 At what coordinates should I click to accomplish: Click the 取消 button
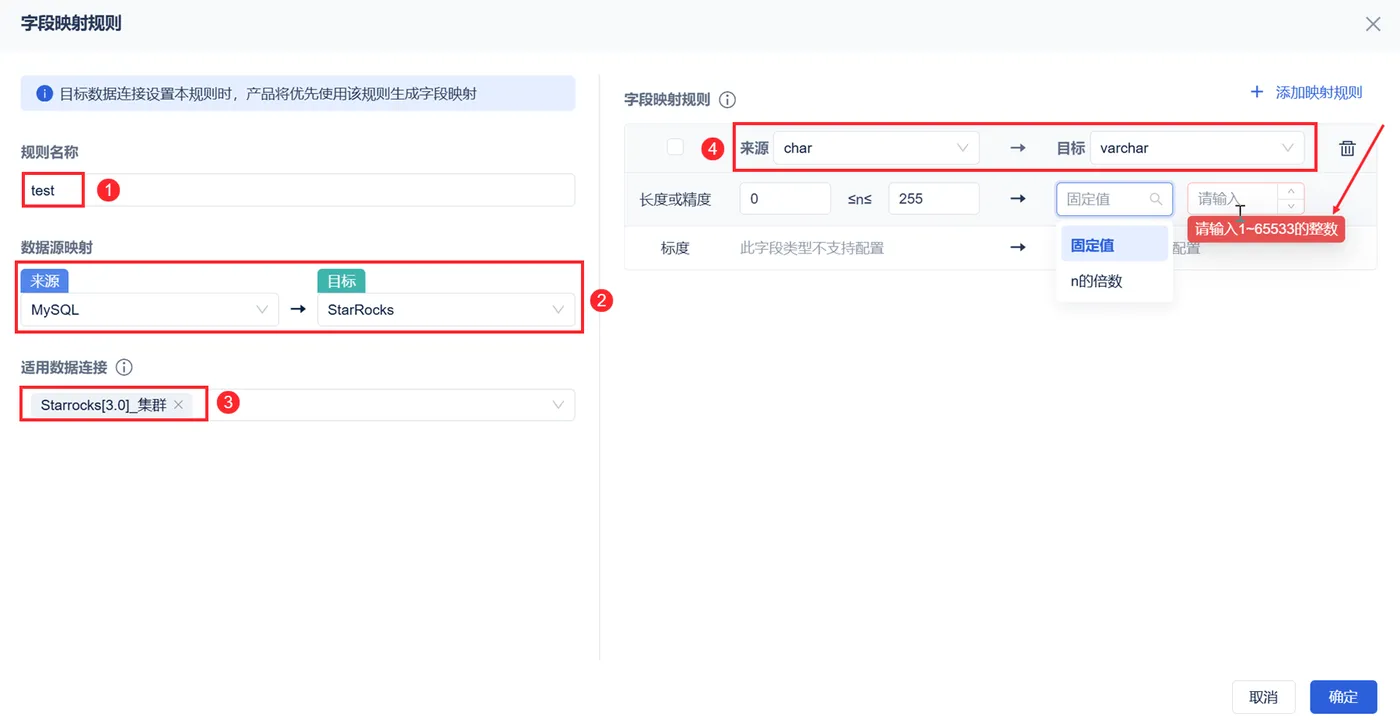point(1263,697)
